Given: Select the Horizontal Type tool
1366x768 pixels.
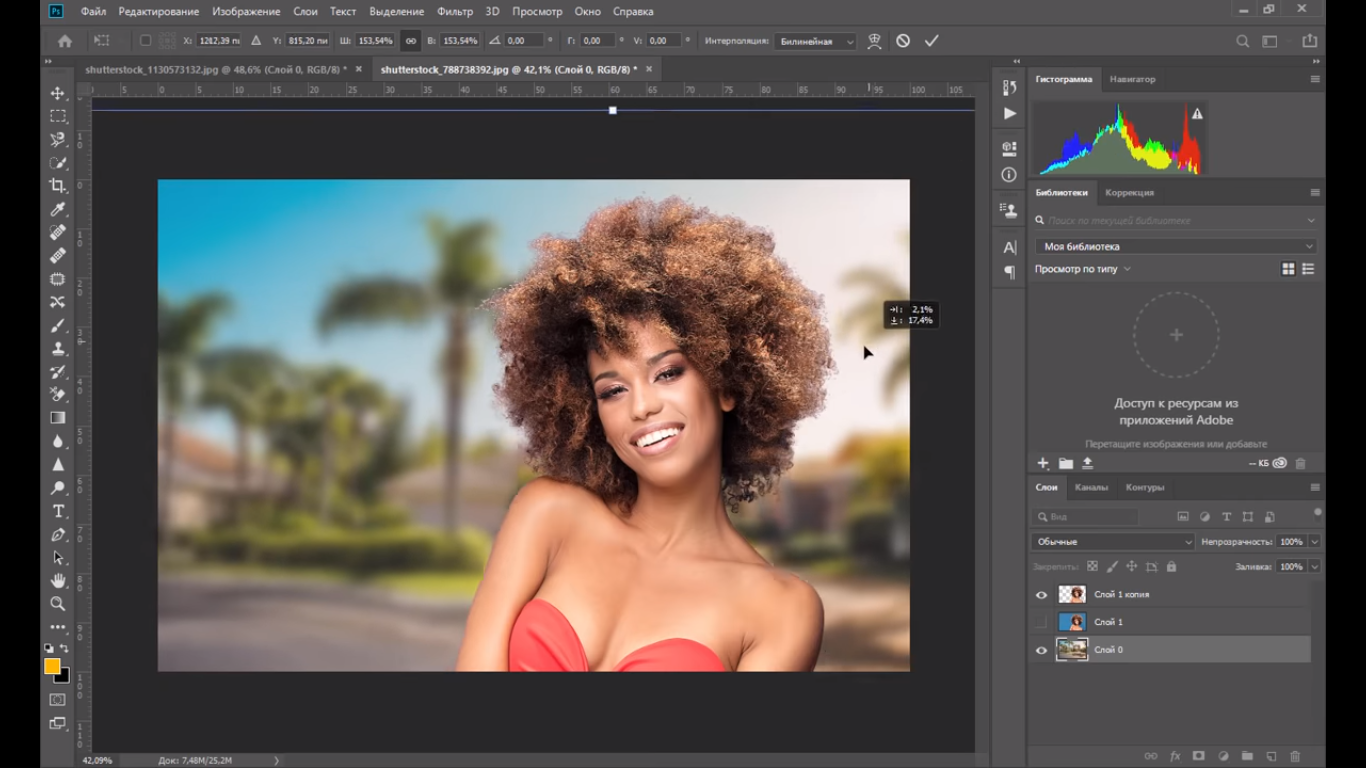Looking at the screenshot, I should click(58, 511).
